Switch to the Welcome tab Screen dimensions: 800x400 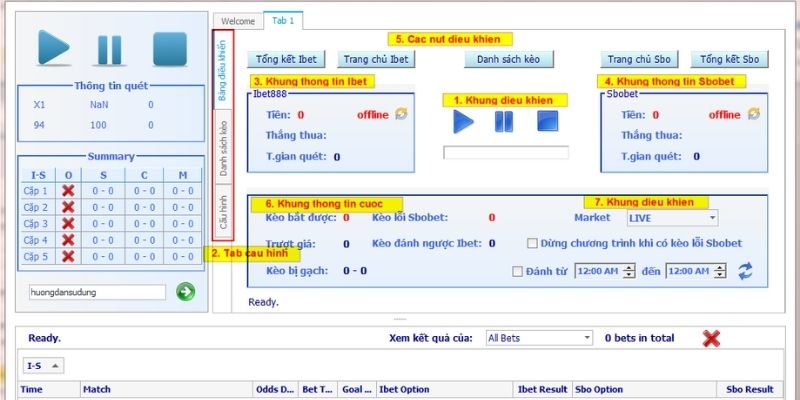(x=238, y=20)
